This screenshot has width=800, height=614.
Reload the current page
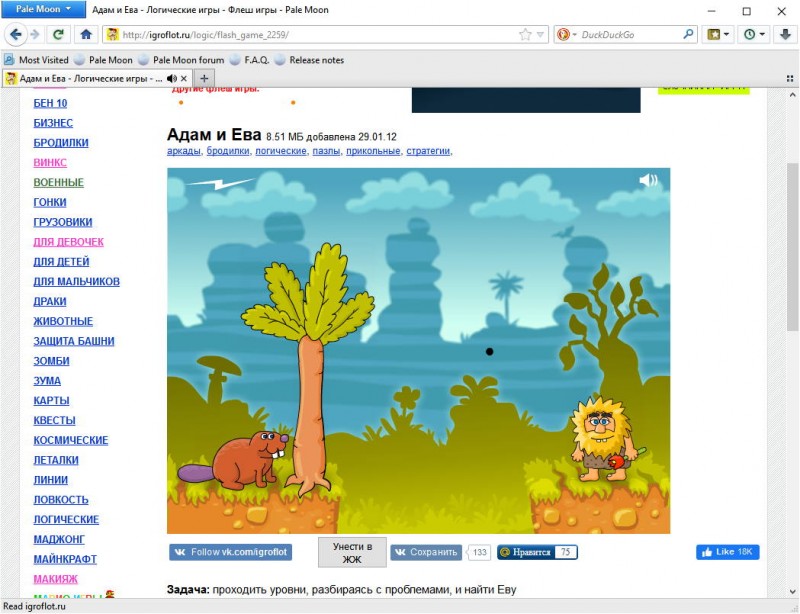pos(58,35)
